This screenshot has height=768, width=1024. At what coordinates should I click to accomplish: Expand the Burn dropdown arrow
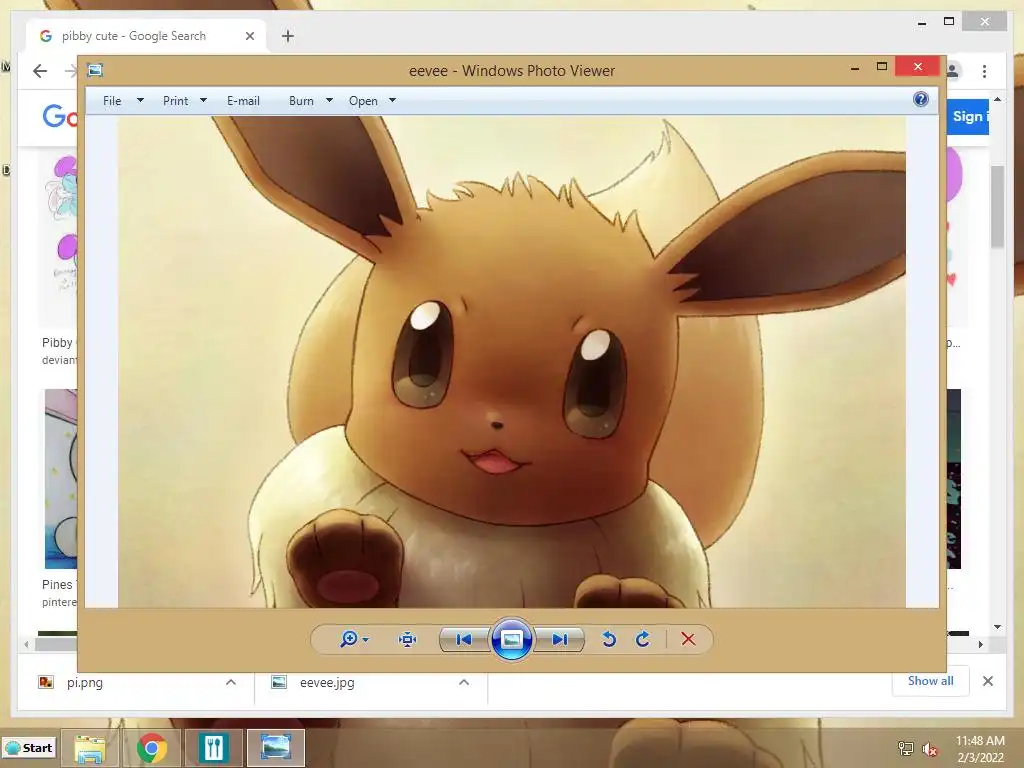click(329, 101)
